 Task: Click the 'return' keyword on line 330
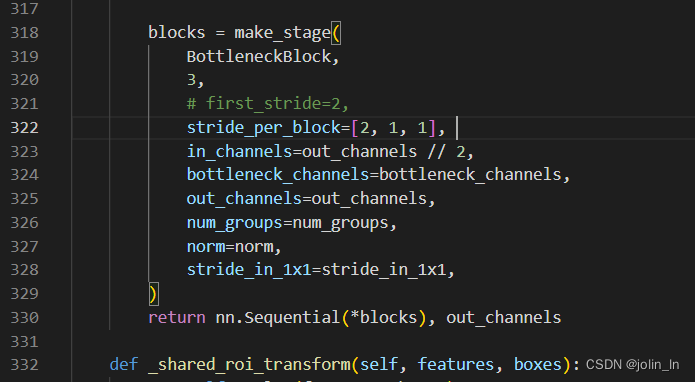pos(177,317)
